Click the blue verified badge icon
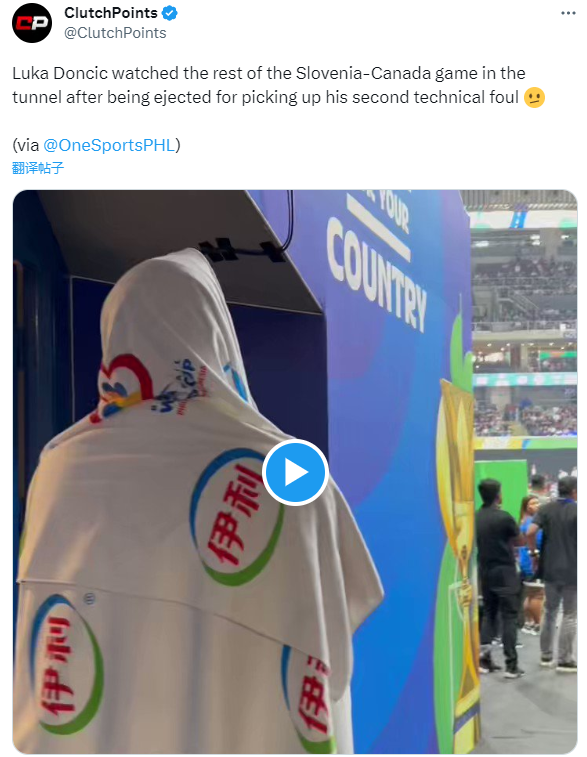The width and height of the screenshot is (587, 757). (x=169, y=13)
